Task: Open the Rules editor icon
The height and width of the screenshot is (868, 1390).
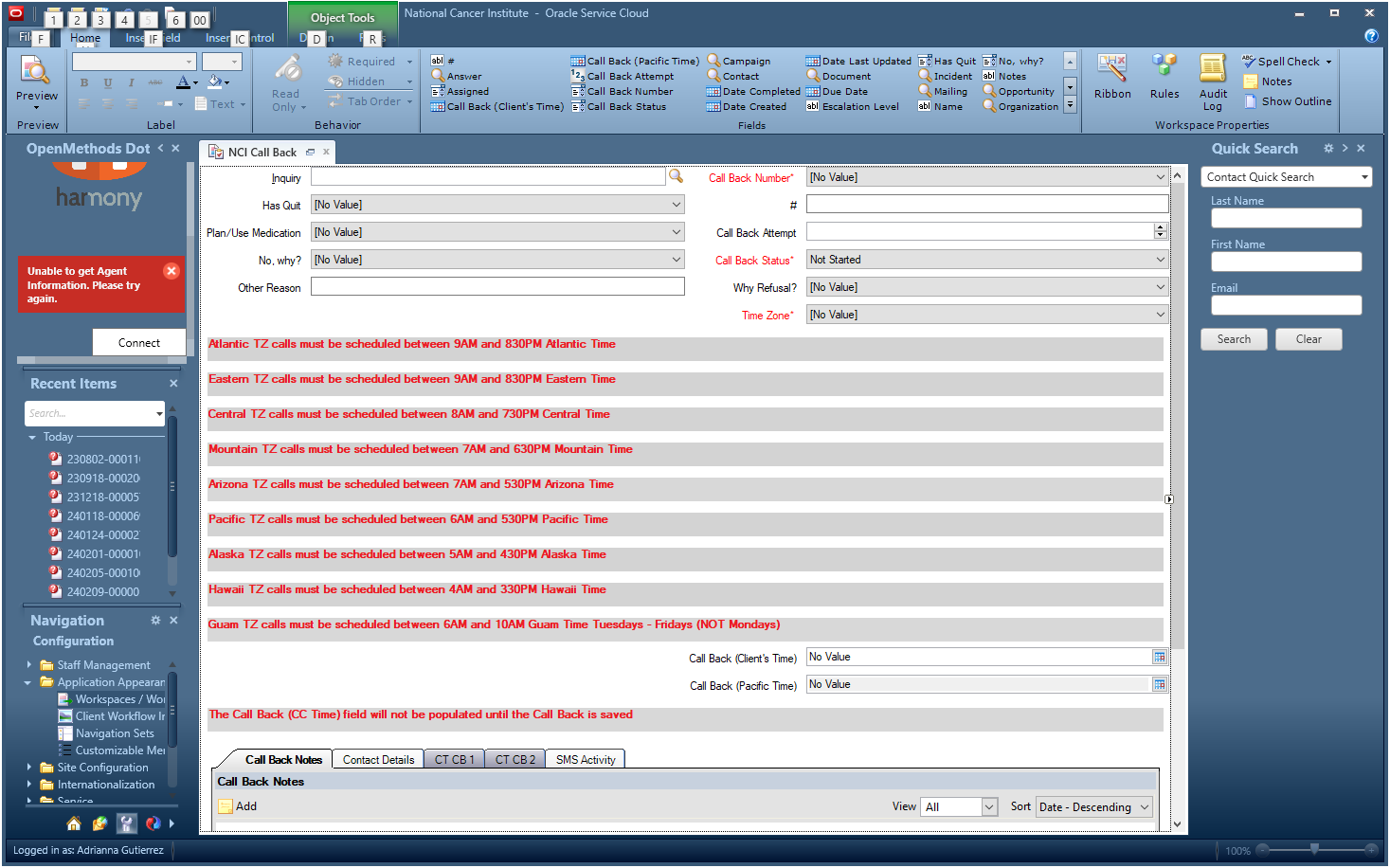Action: pyautogui.click(x=1164, y=77)
